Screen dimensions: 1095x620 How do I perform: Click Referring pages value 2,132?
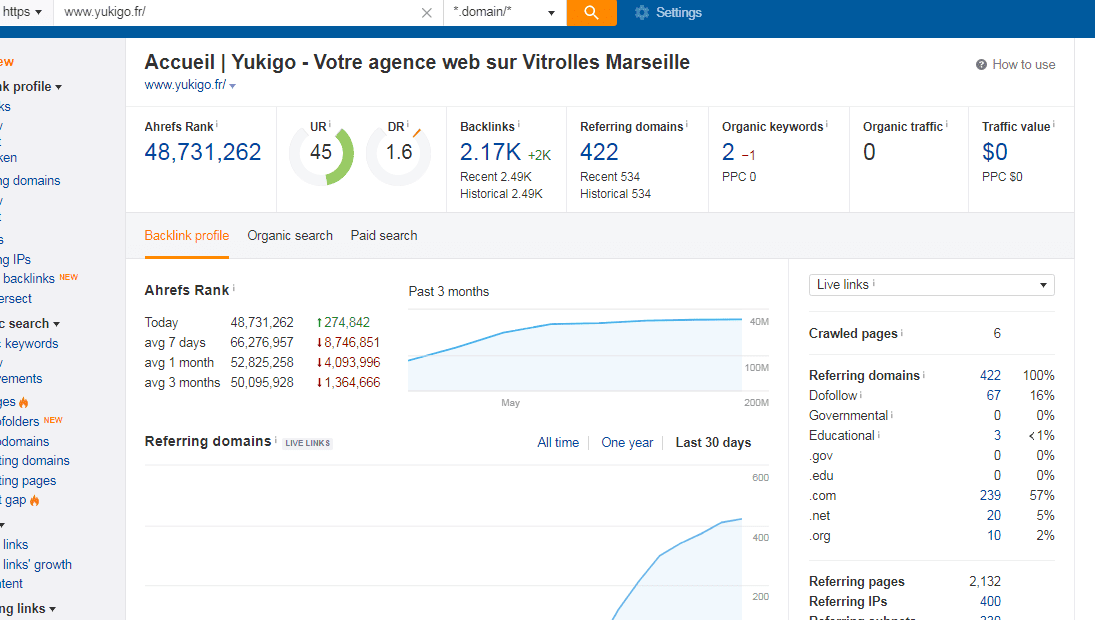985,581
